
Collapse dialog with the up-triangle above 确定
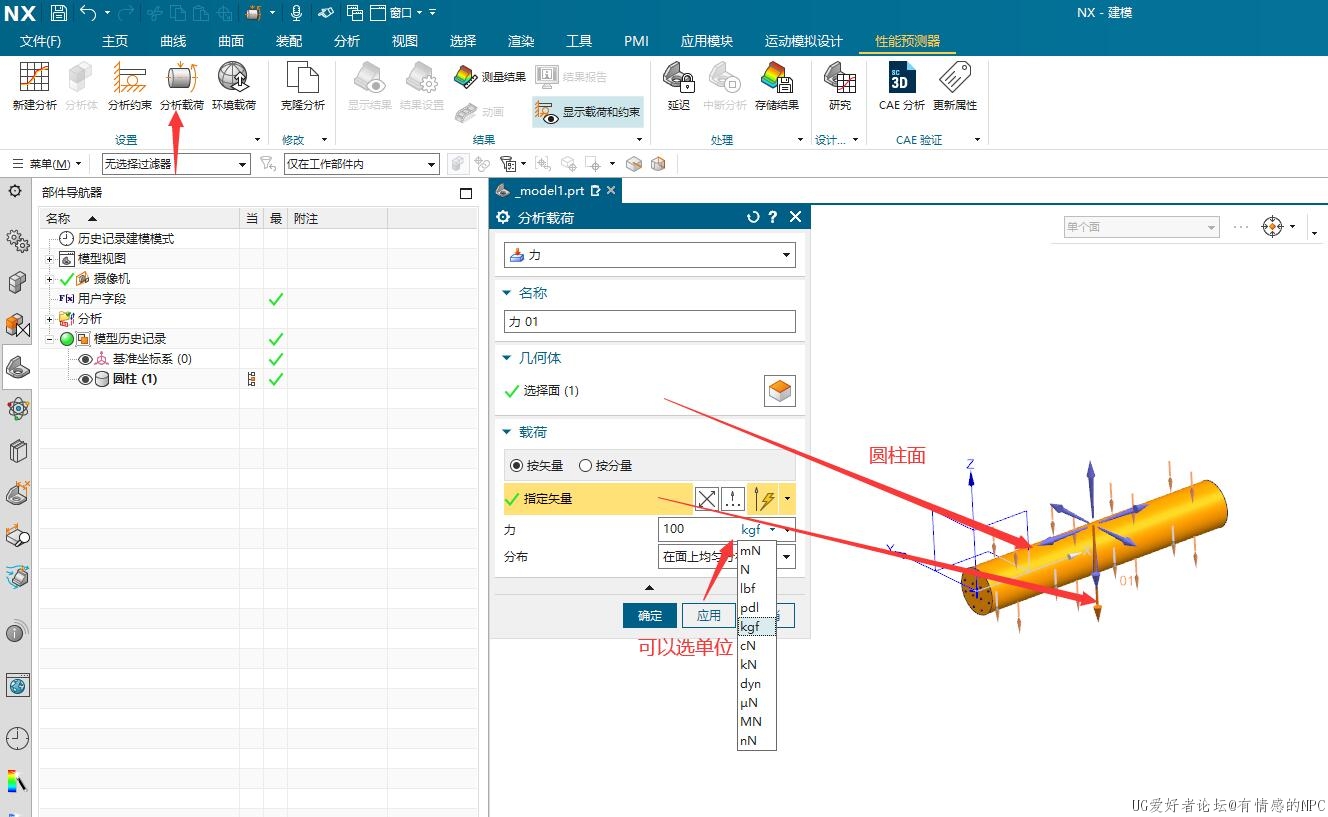coord(650,588)
